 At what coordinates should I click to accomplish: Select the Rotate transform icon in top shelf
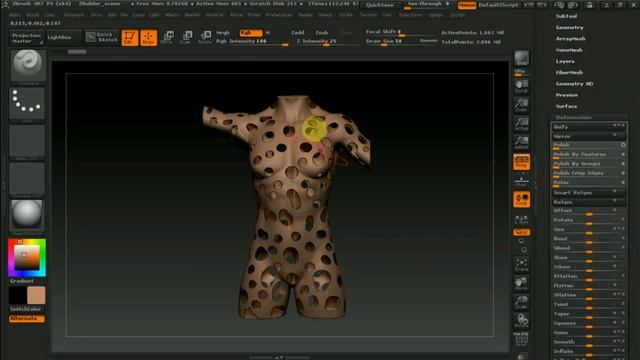tap(205, 38)
